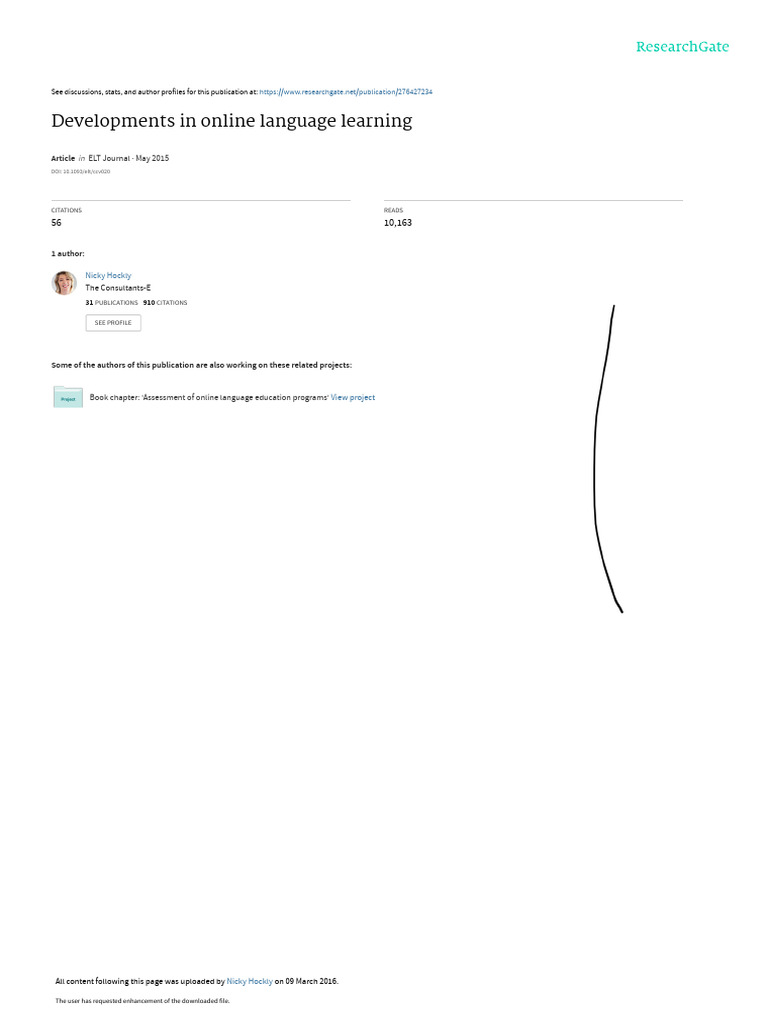Click The Consultants-E affiliation text
Image resolution: width=768 pixels, height=1024 pixels.
pyautogui.click(x=118, y=288)
